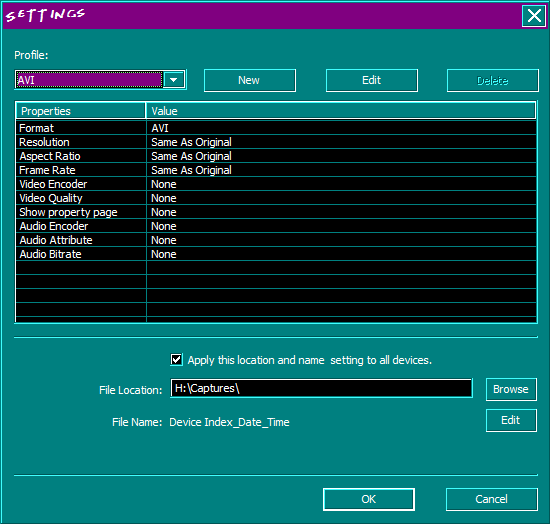Confirm settings with OK
The image size is (551, 525).
pyautogui.click(x=369, y=499)
